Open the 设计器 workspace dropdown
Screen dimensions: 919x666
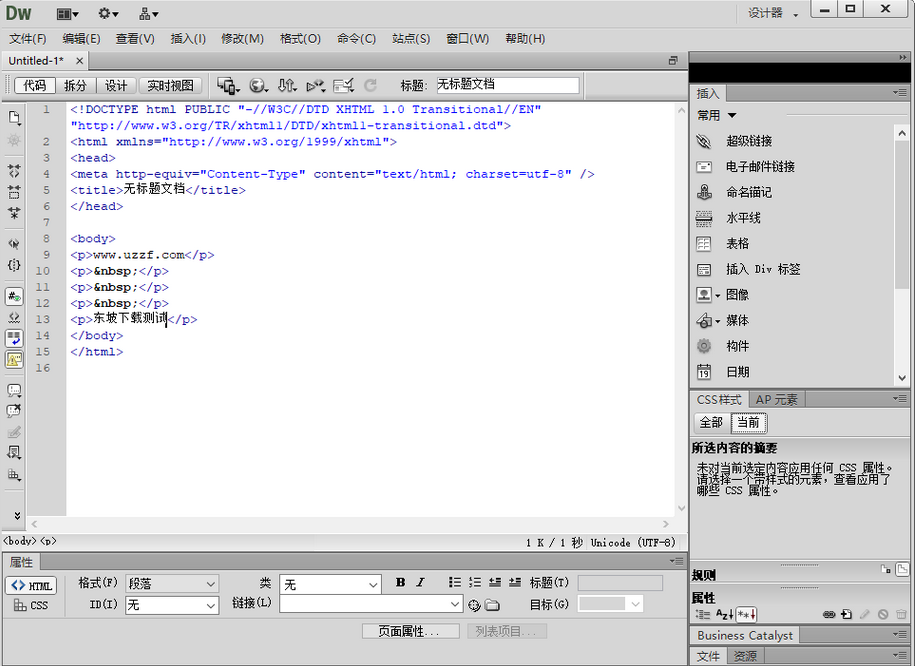coord(772,13)
